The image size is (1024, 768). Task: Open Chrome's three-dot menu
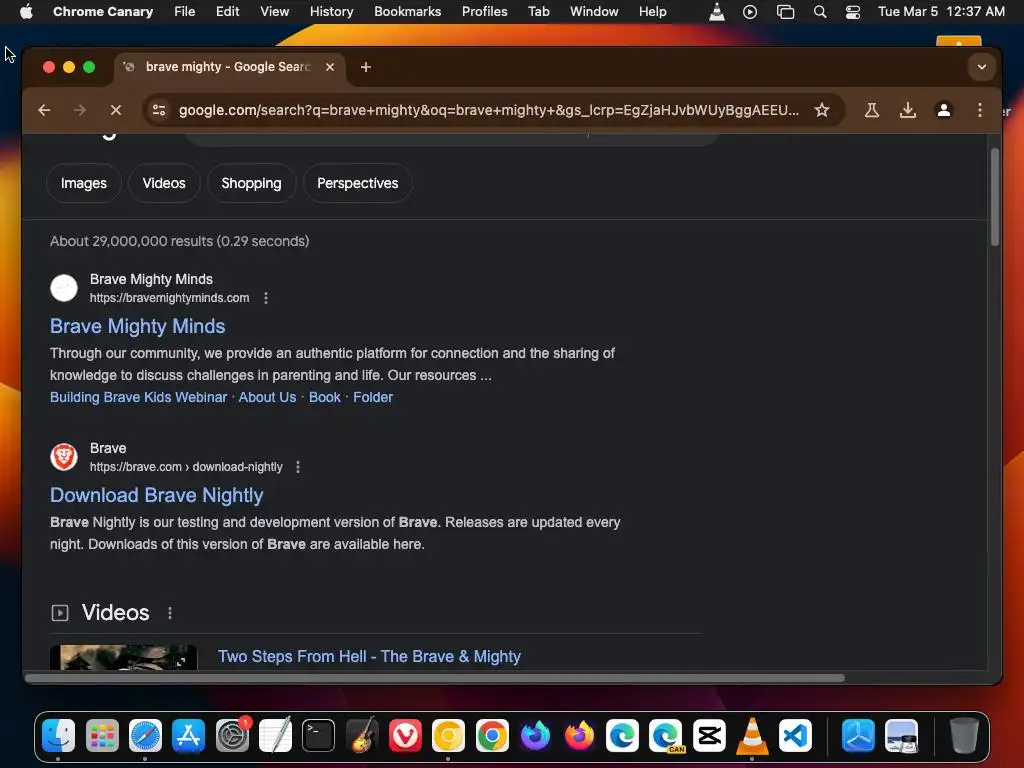[x=979, y=110]
